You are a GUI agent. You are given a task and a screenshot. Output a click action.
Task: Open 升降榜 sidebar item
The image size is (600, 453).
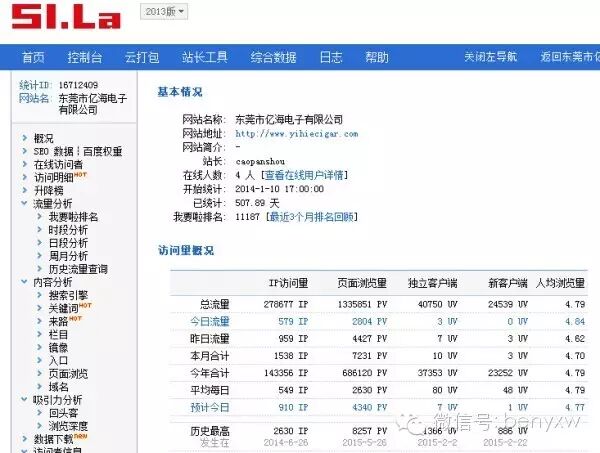[49, 191]
